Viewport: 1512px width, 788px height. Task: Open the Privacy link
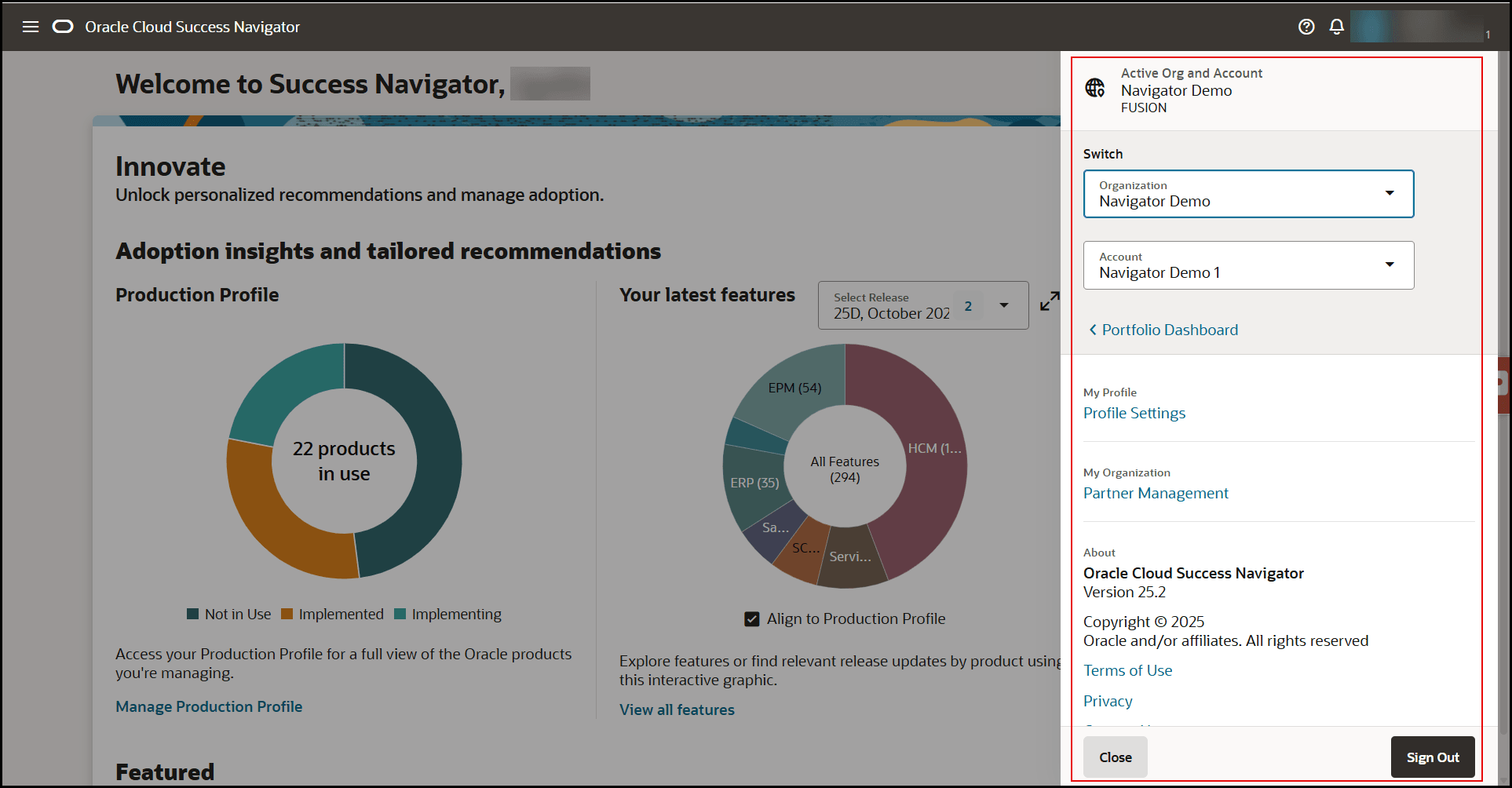(1108, 702)
